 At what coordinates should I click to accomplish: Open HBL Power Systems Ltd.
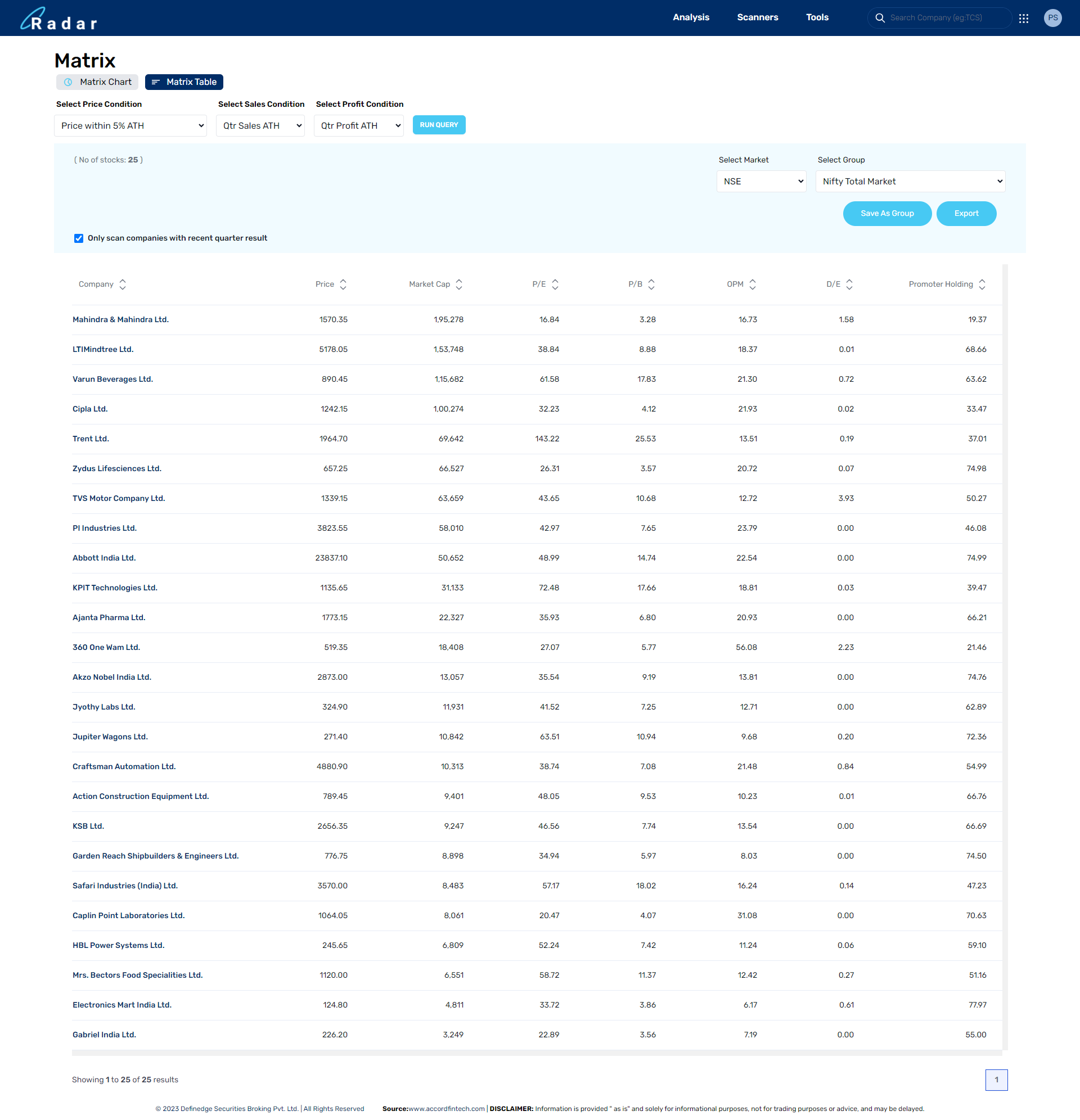[x=118, y=945]
